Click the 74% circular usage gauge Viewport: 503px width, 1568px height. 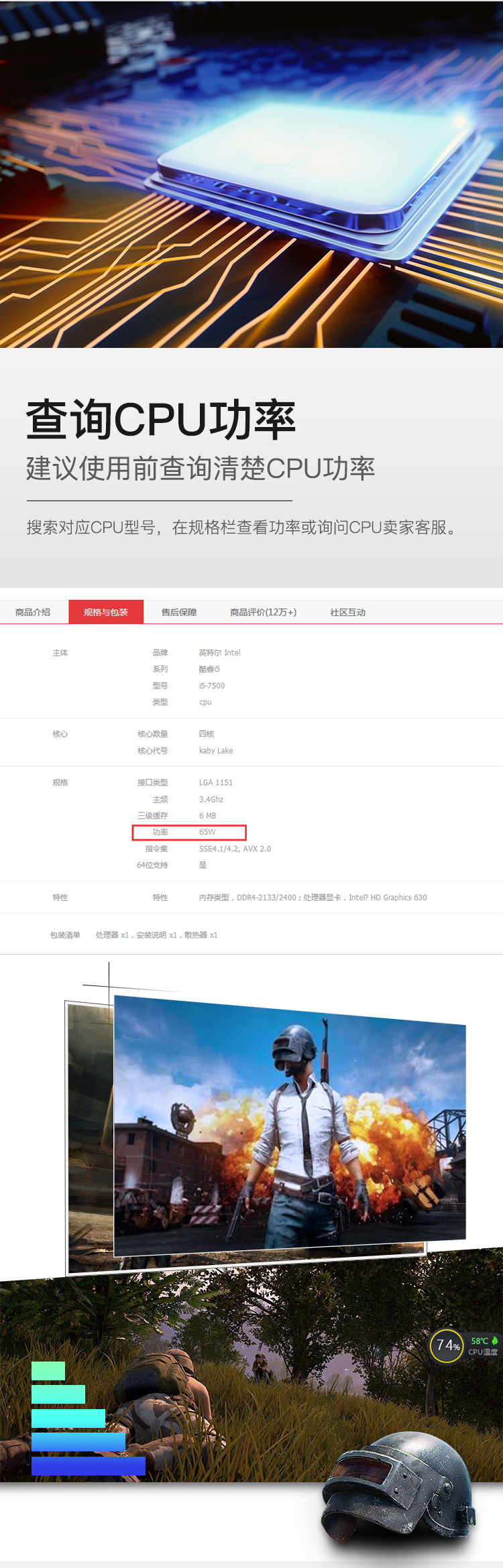click(447, 1345)
